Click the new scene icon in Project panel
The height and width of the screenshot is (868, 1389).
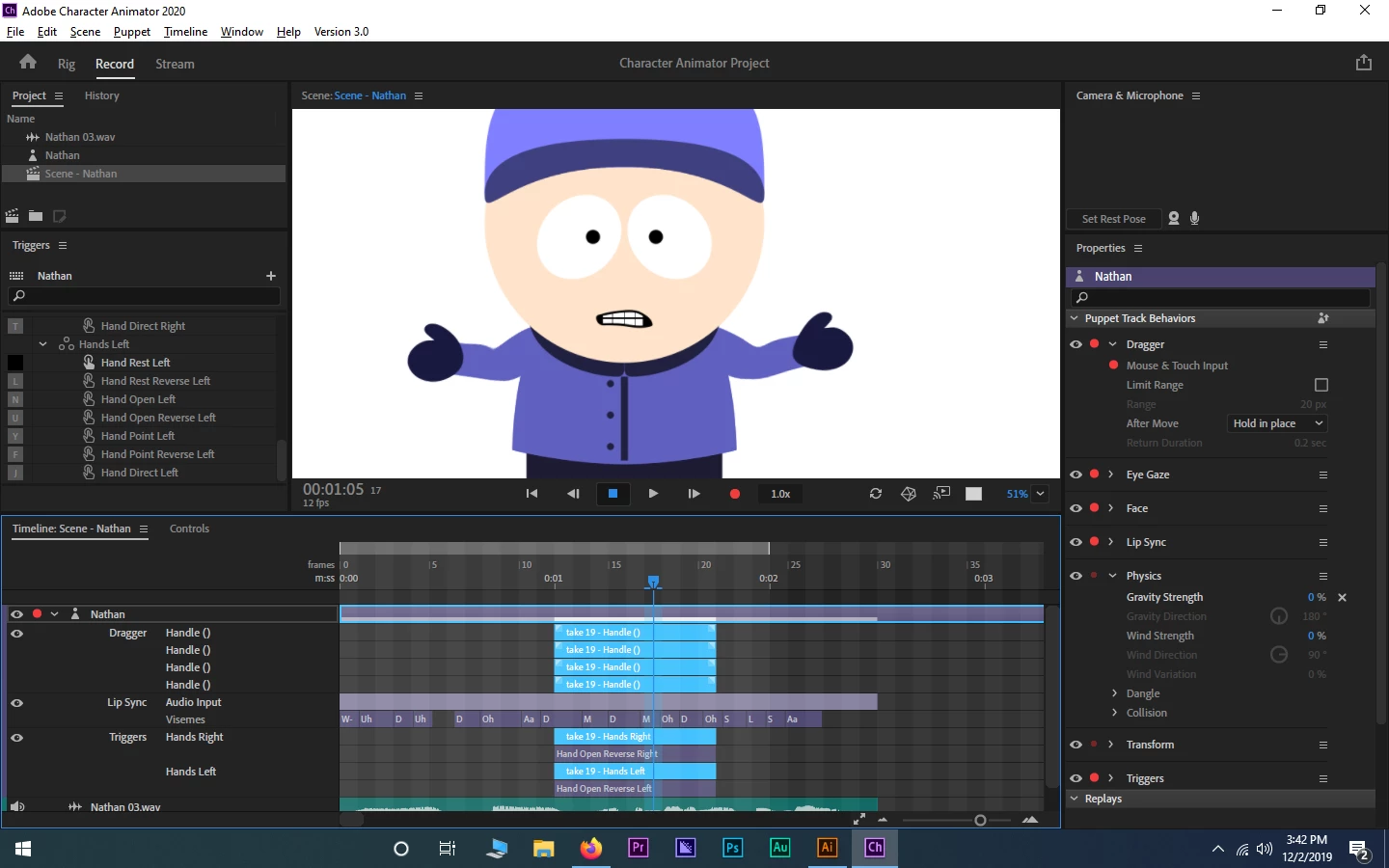(13, 216)
